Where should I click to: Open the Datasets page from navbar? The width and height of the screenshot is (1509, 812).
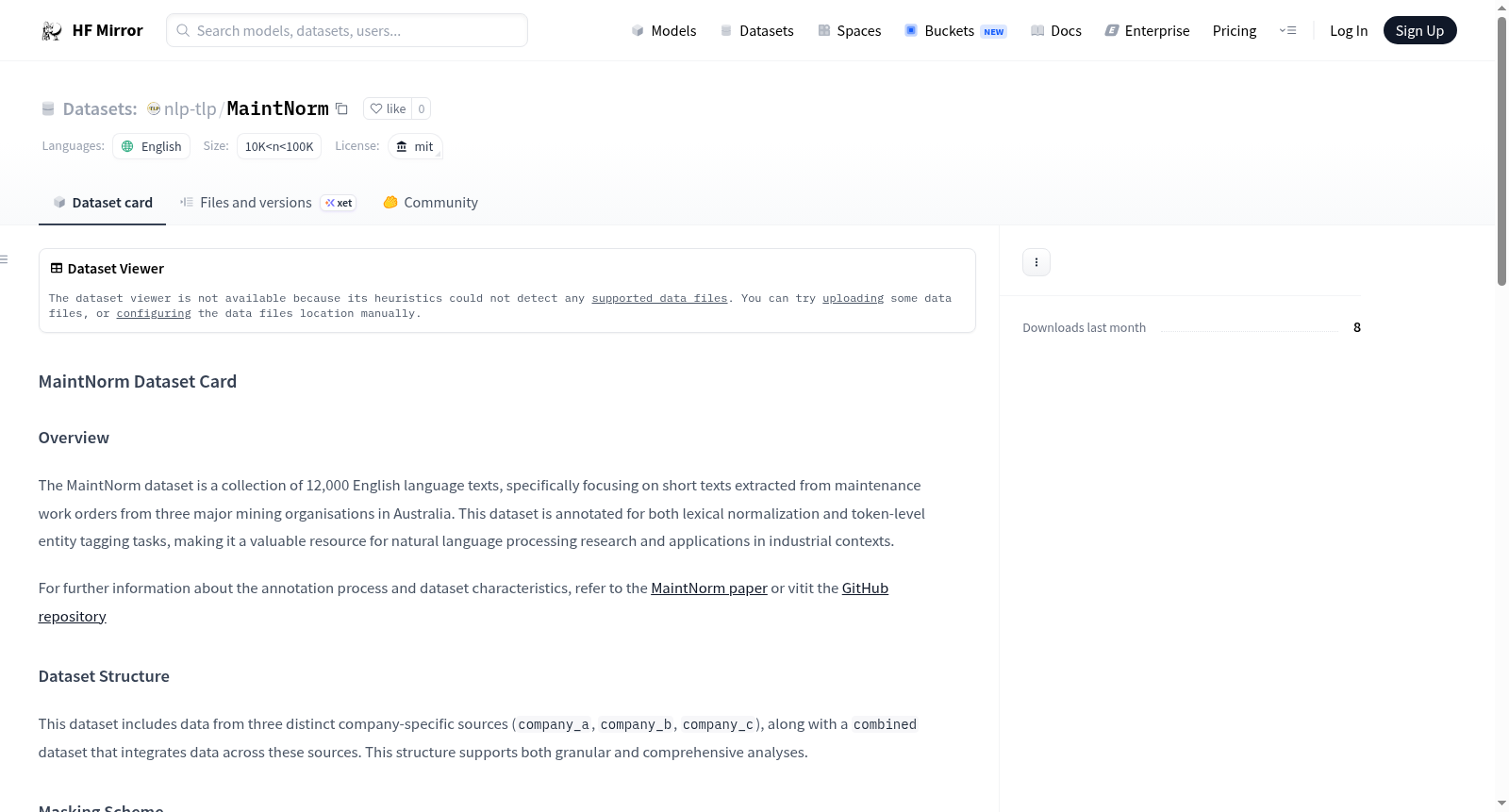click(x=757, y=31)
